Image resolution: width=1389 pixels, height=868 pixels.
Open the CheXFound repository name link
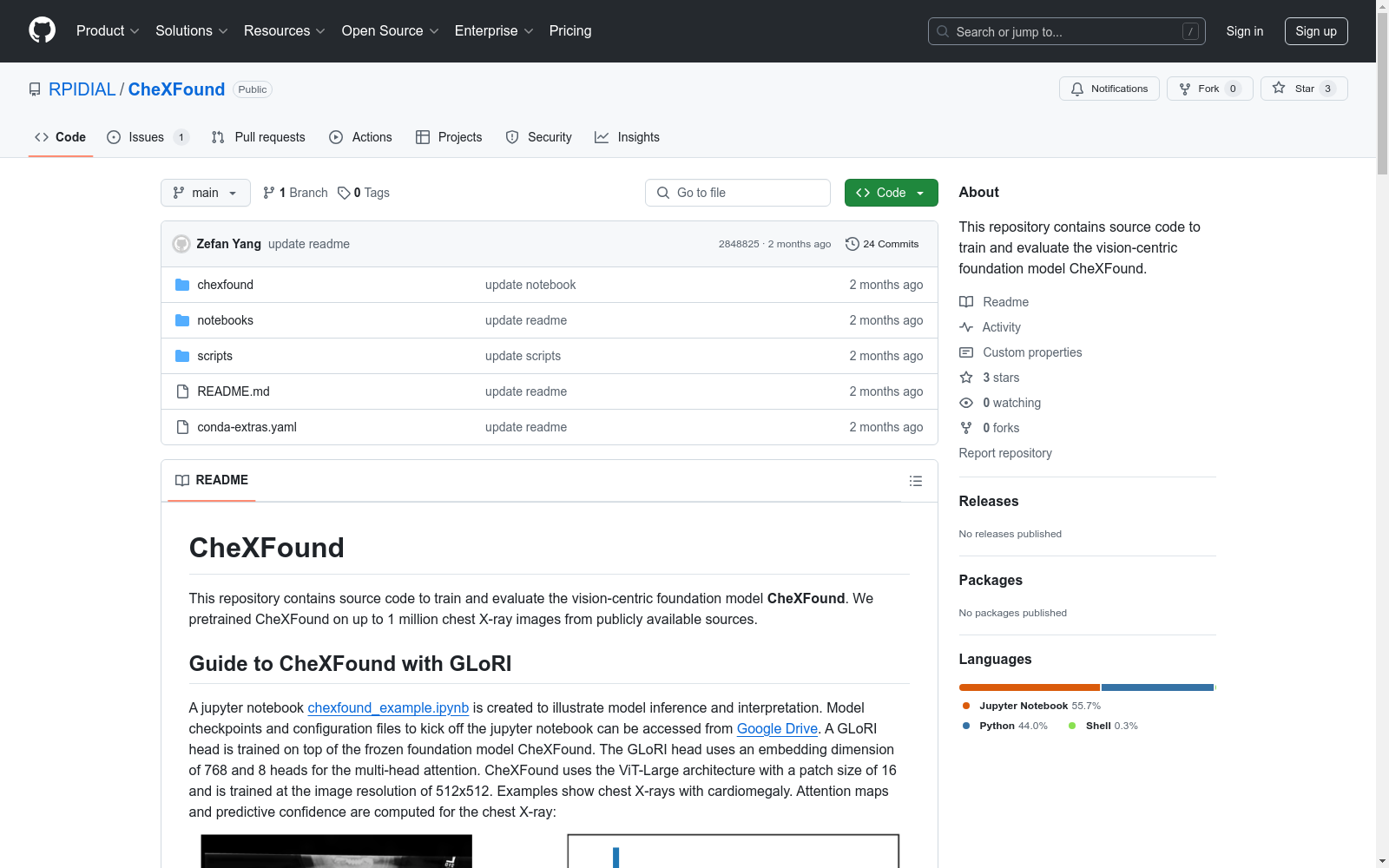coord(176,89)
